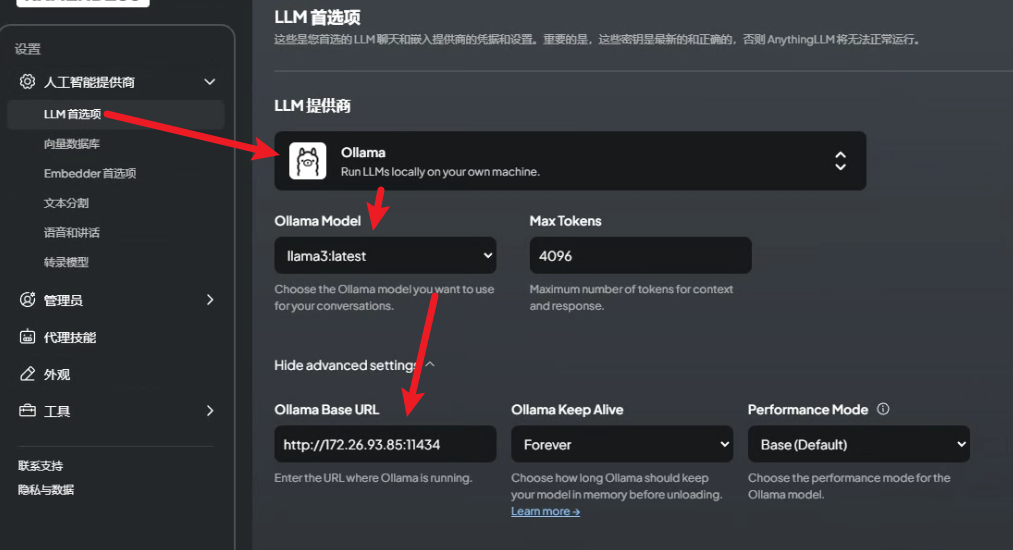Open 代理技能 menu item
Image resolution: width=1013 pixels, height=550 pixels.
(x=70, y=337)
